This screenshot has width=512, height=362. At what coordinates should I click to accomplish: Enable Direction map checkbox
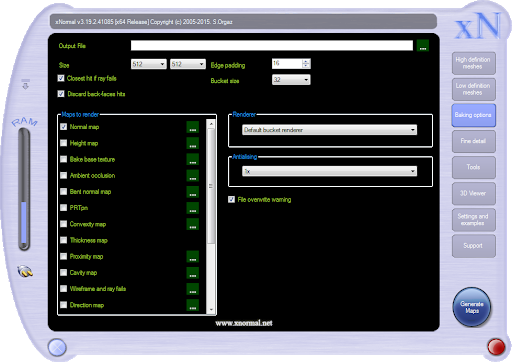(63, 305)
